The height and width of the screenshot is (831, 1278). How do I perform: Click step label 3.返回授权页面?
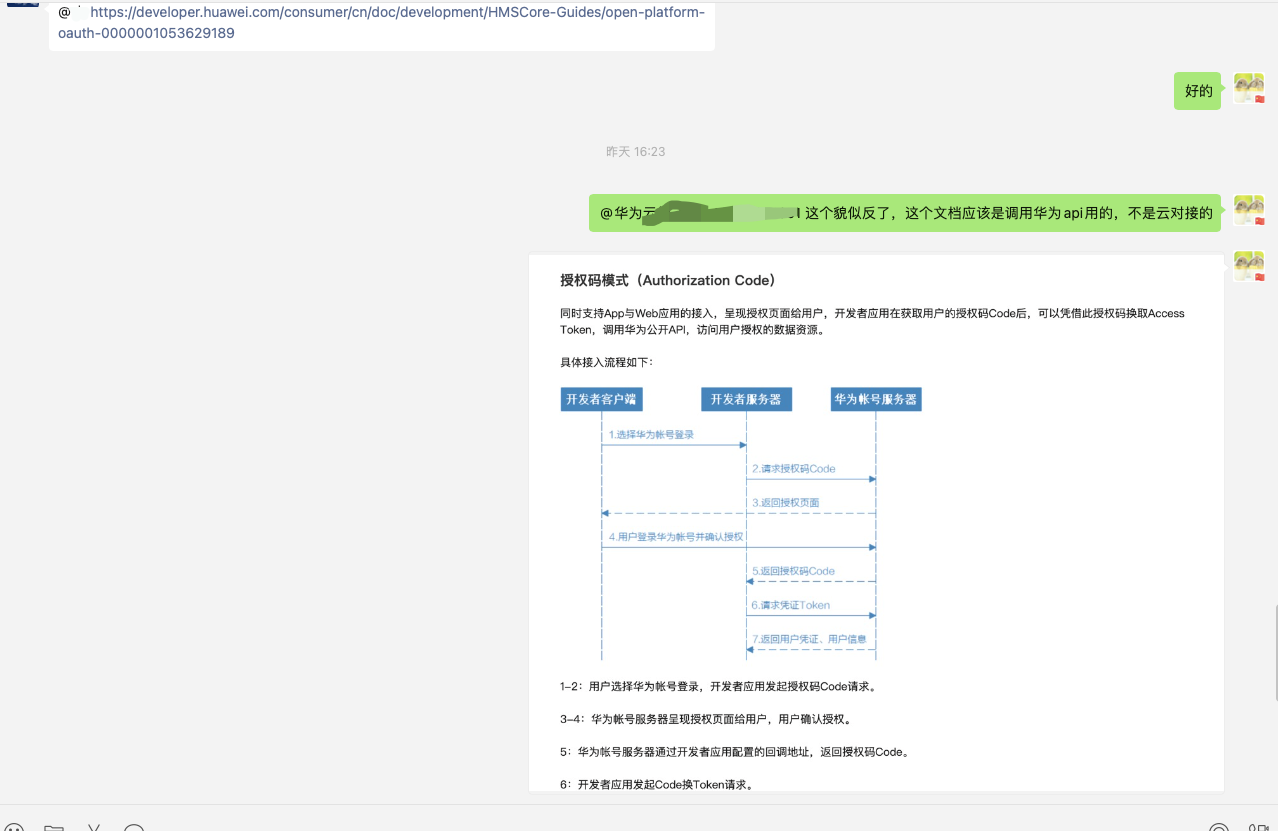click(786, 502)
